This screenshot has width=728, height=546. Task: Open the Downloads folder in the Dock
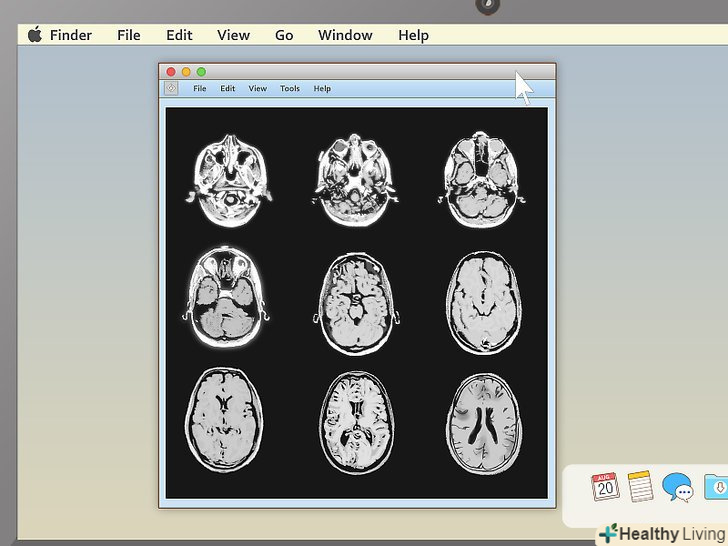[x=715, y=487]
